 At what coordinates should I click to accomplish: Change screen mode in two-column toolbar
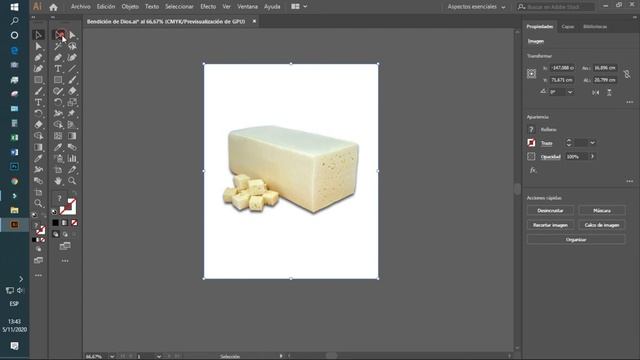pyautogui.click(x=65, y=246)
